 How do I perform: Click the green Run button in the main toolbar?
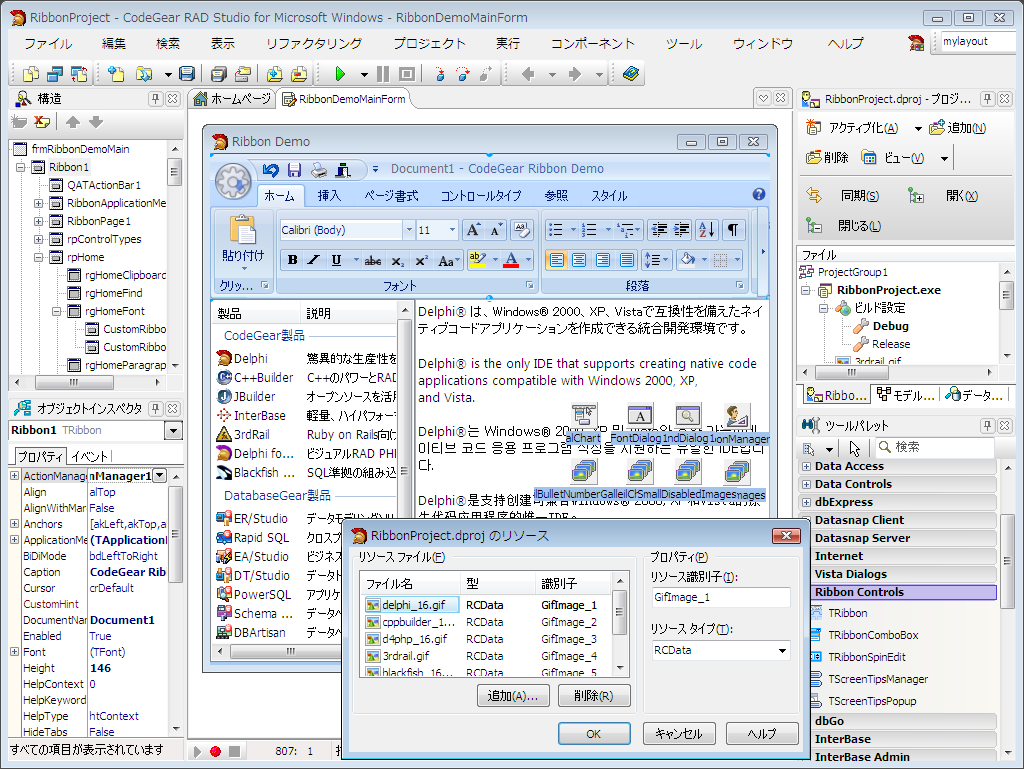(340, 74)
